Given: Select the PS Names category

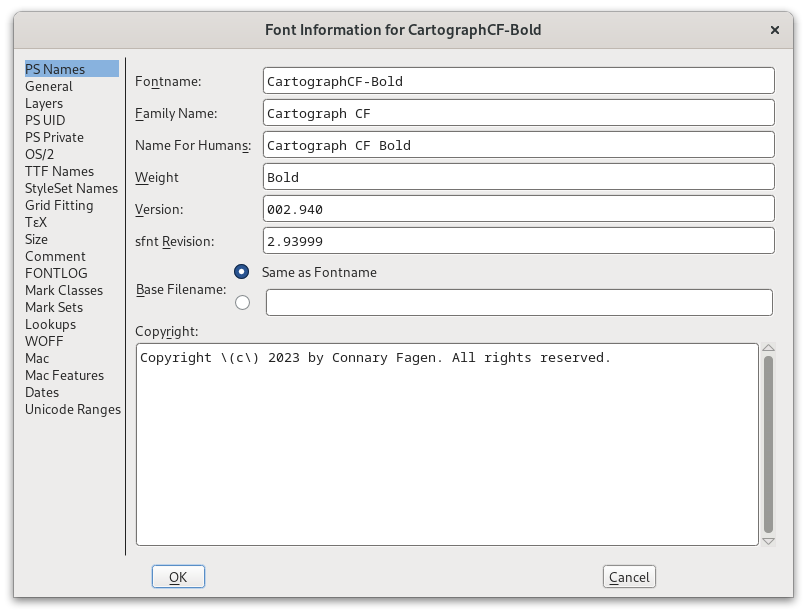Looking at the screenshot, I should point(53,68).
